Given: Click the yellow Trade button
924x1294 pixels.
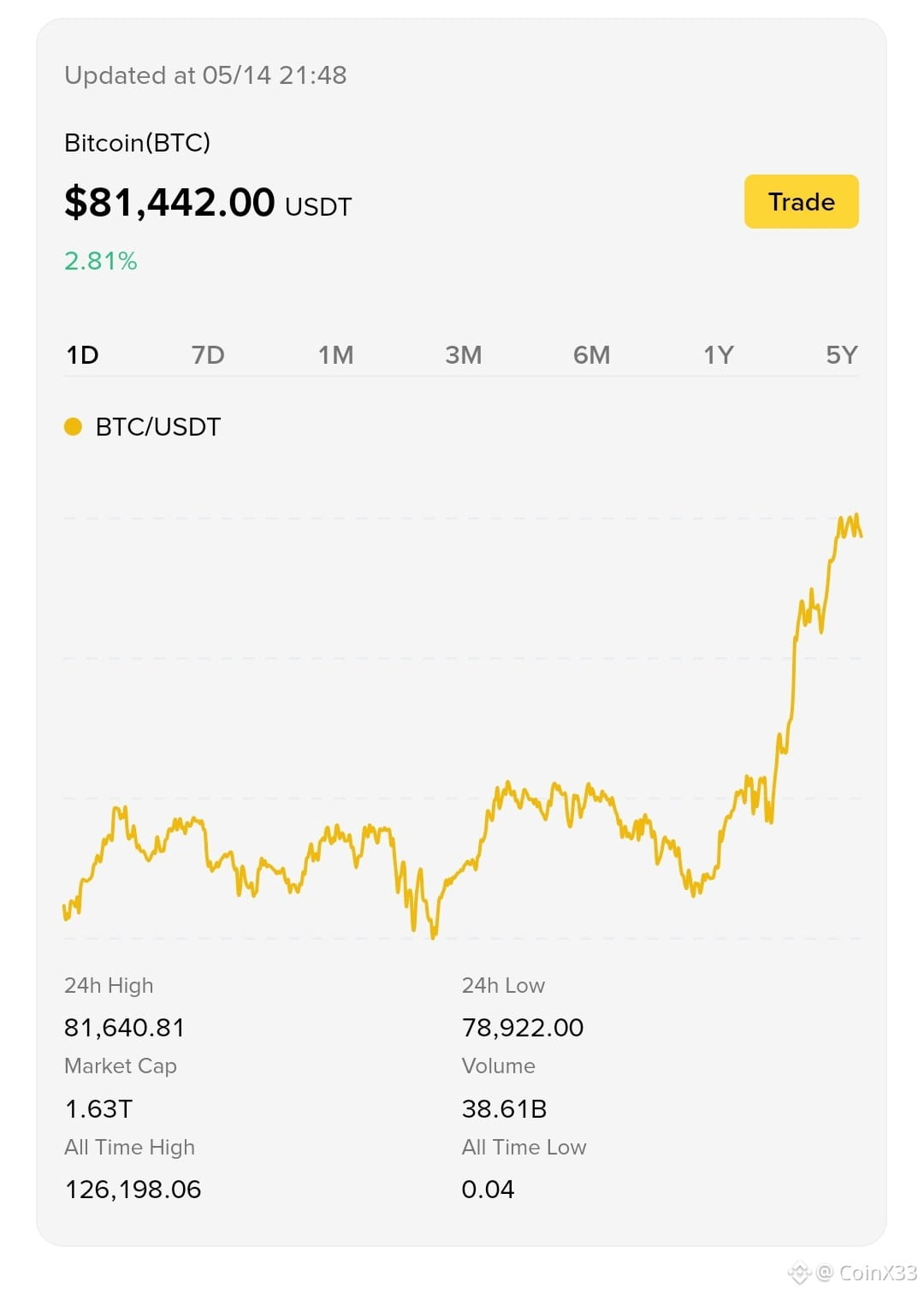Looking at the screenshot, I should click(801, 202).
